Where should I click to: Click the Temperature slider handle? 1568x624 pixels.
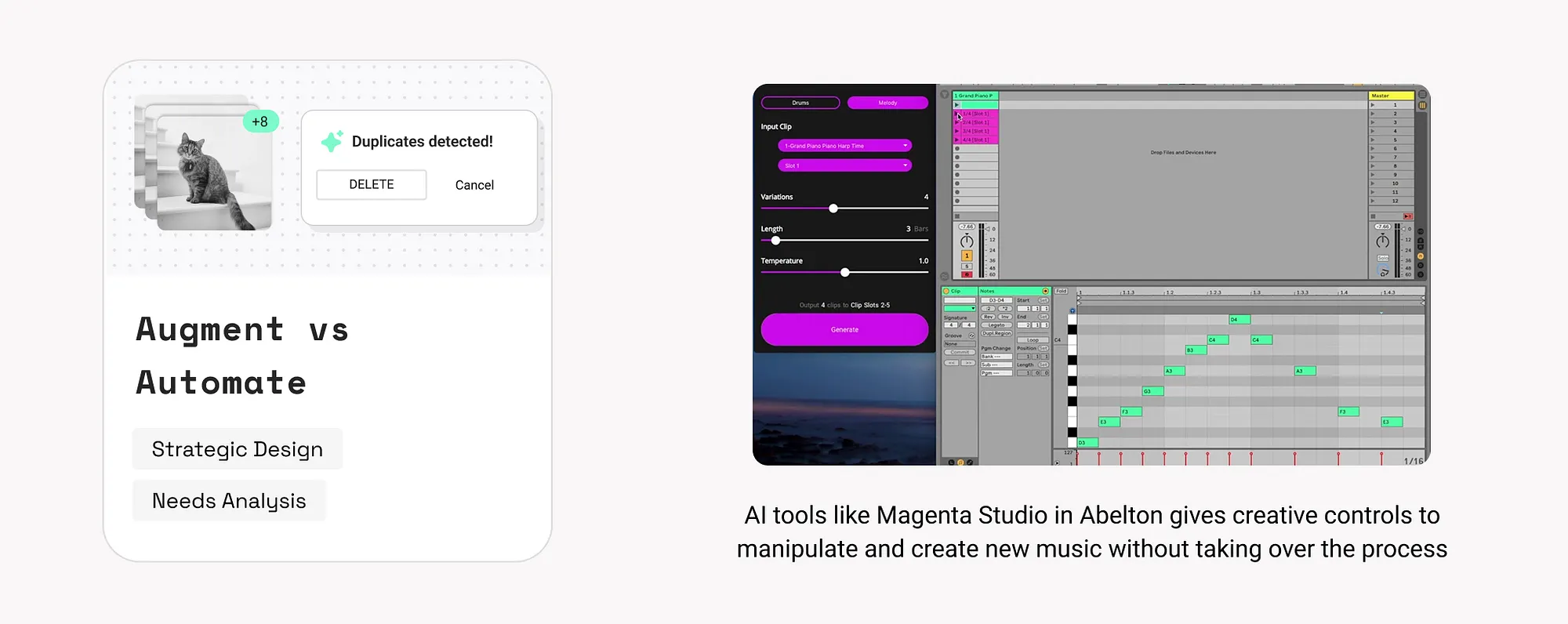click(844, 272)
